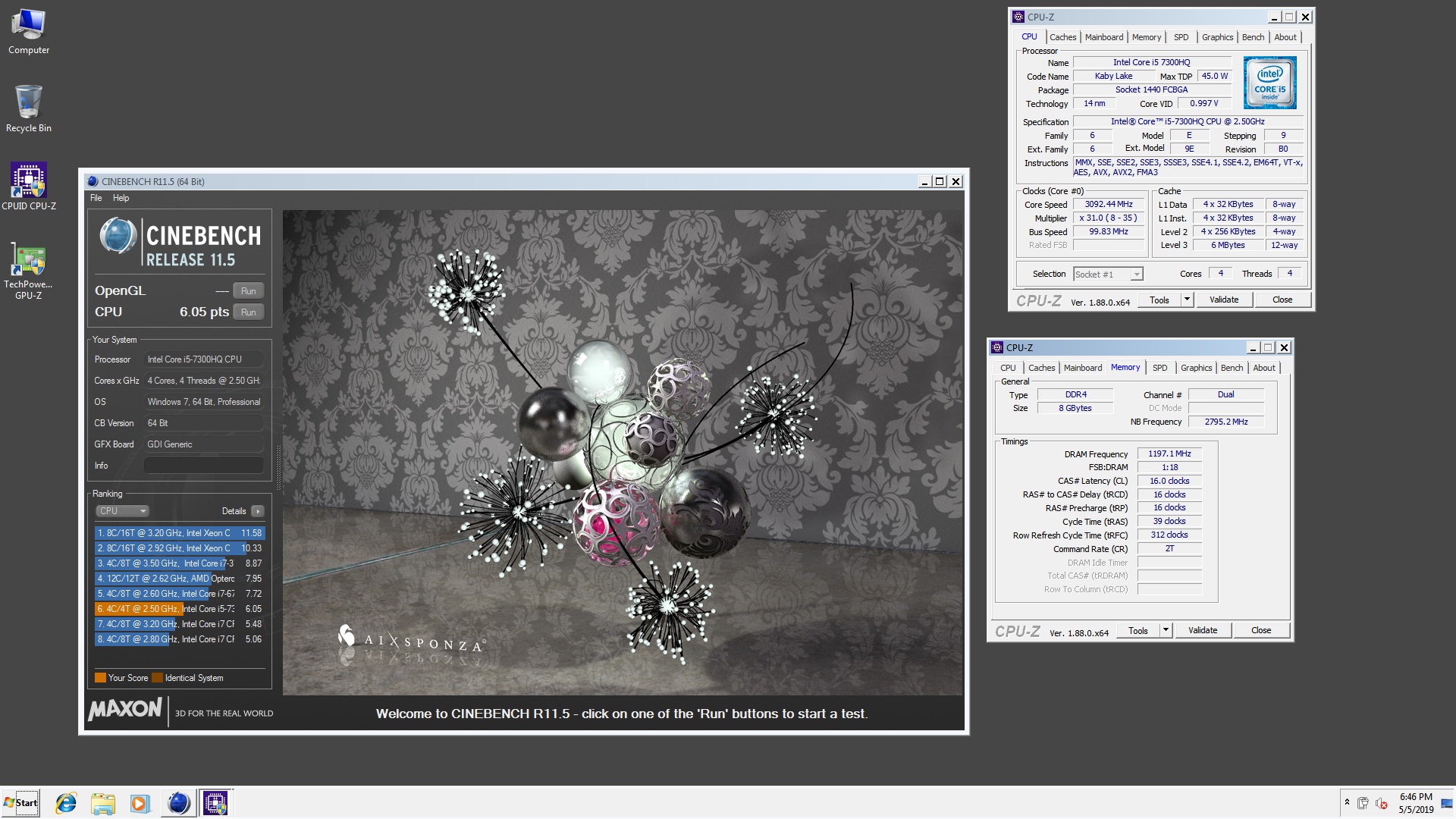Click the rendered Cinebench scene image

tap(623, 453)
